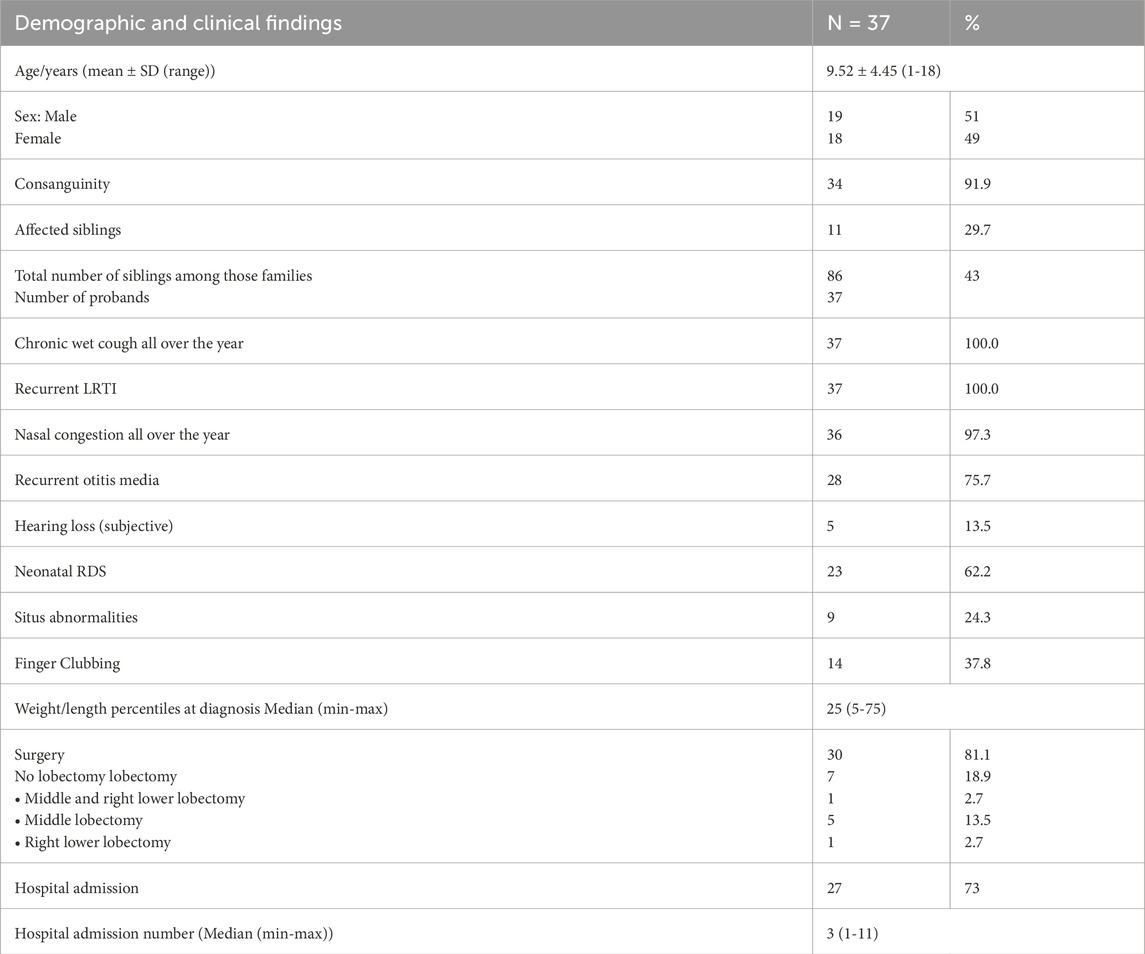Select the 'Affected siblings' row label

67,230
